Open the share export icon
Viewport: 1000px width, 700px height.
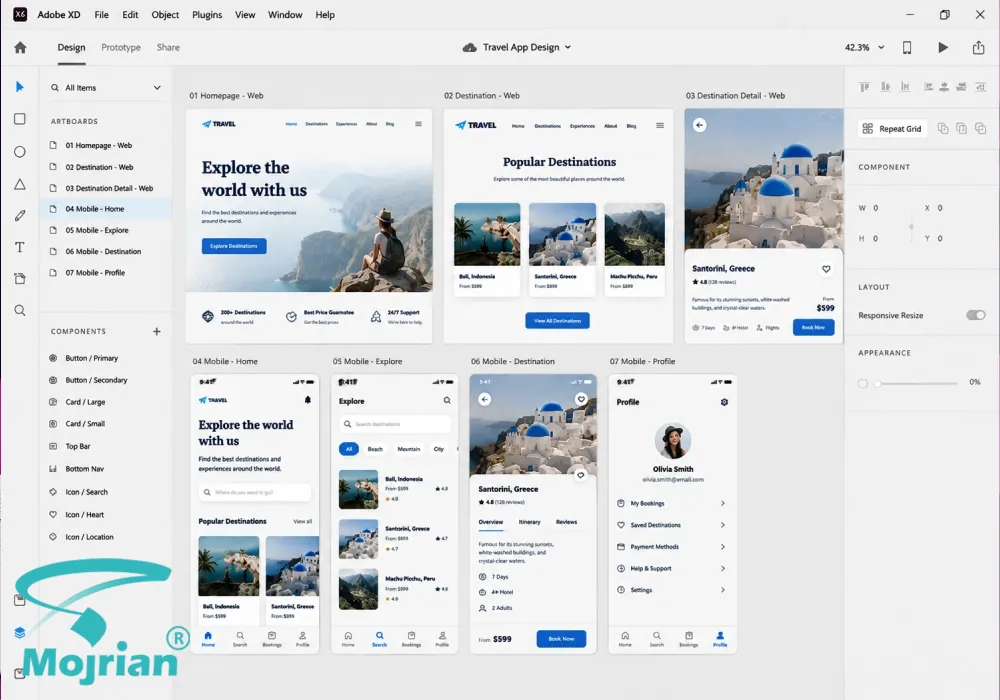(x=978, y=47)
